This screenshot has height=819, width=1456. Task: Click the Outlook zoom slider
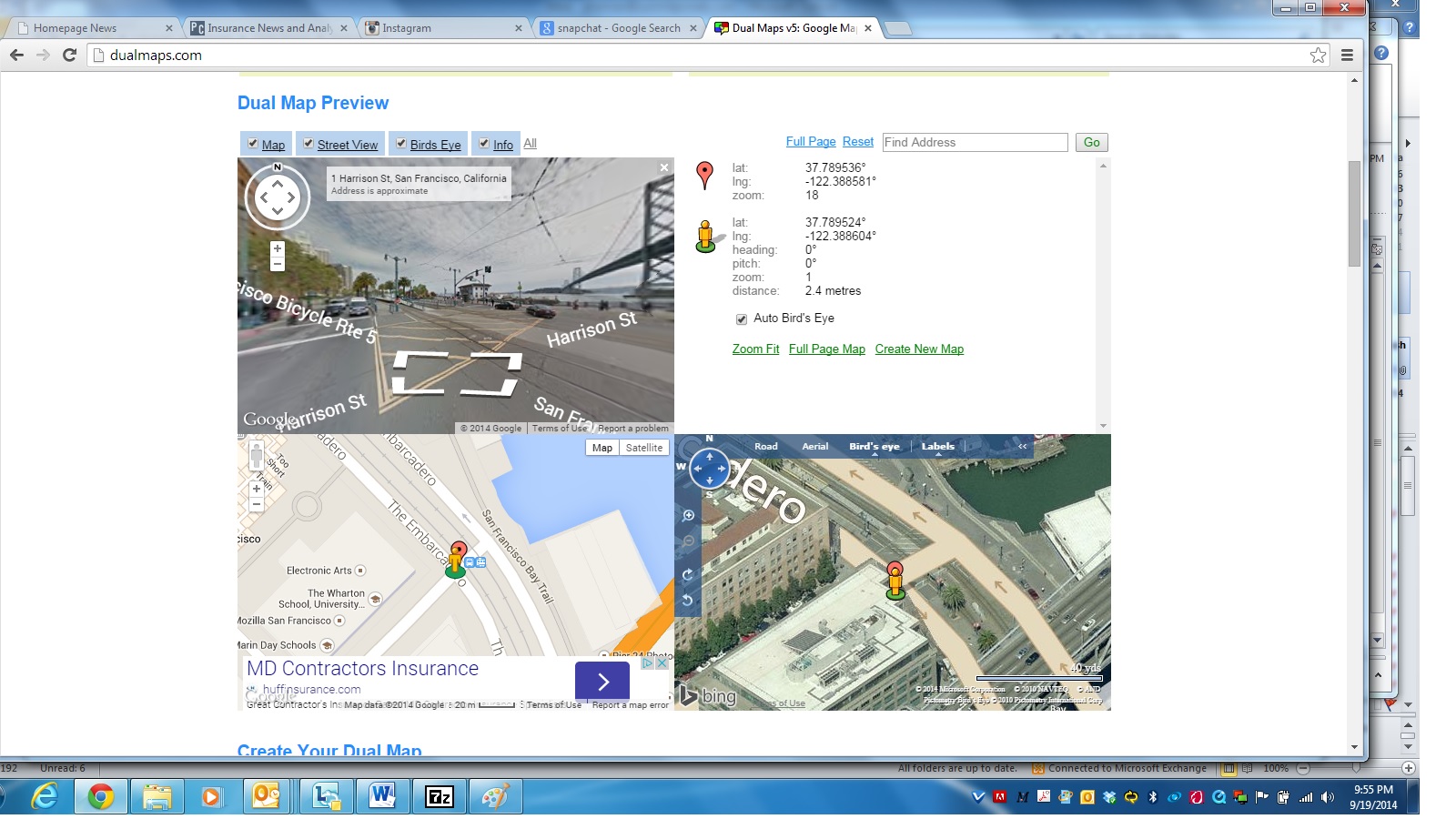(1356, 768)
